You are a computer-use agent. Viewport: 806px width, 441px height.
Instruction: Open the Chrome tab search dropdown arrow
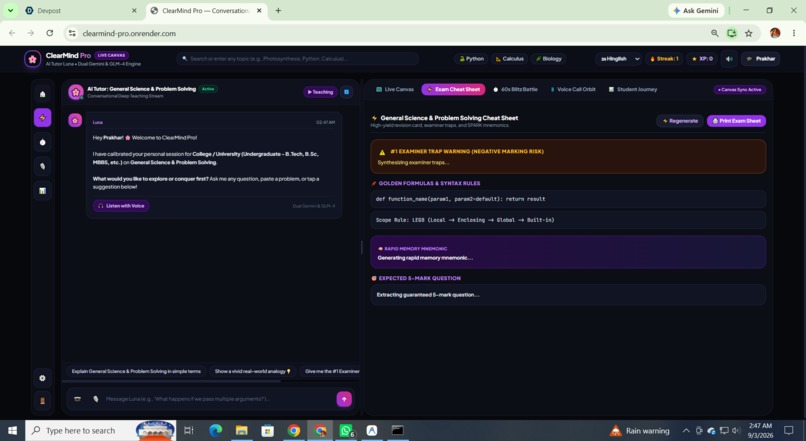10,10
